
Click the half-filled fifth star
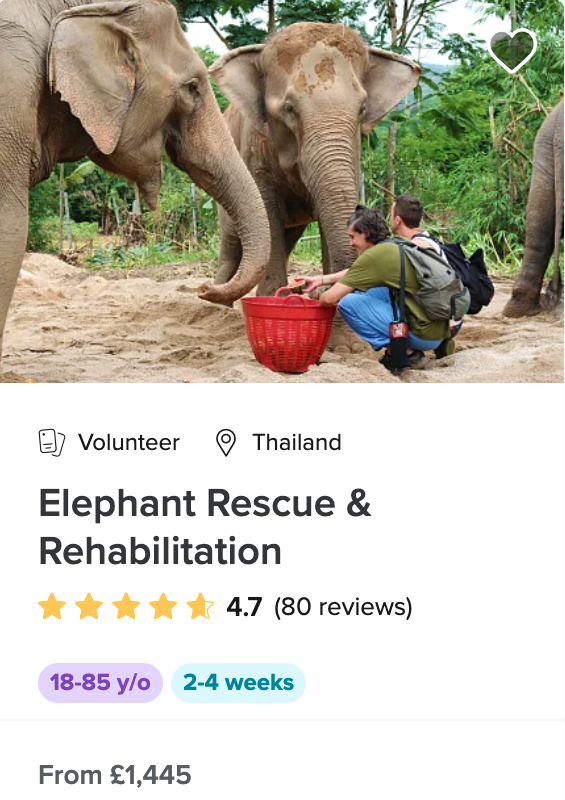[200, 606]
